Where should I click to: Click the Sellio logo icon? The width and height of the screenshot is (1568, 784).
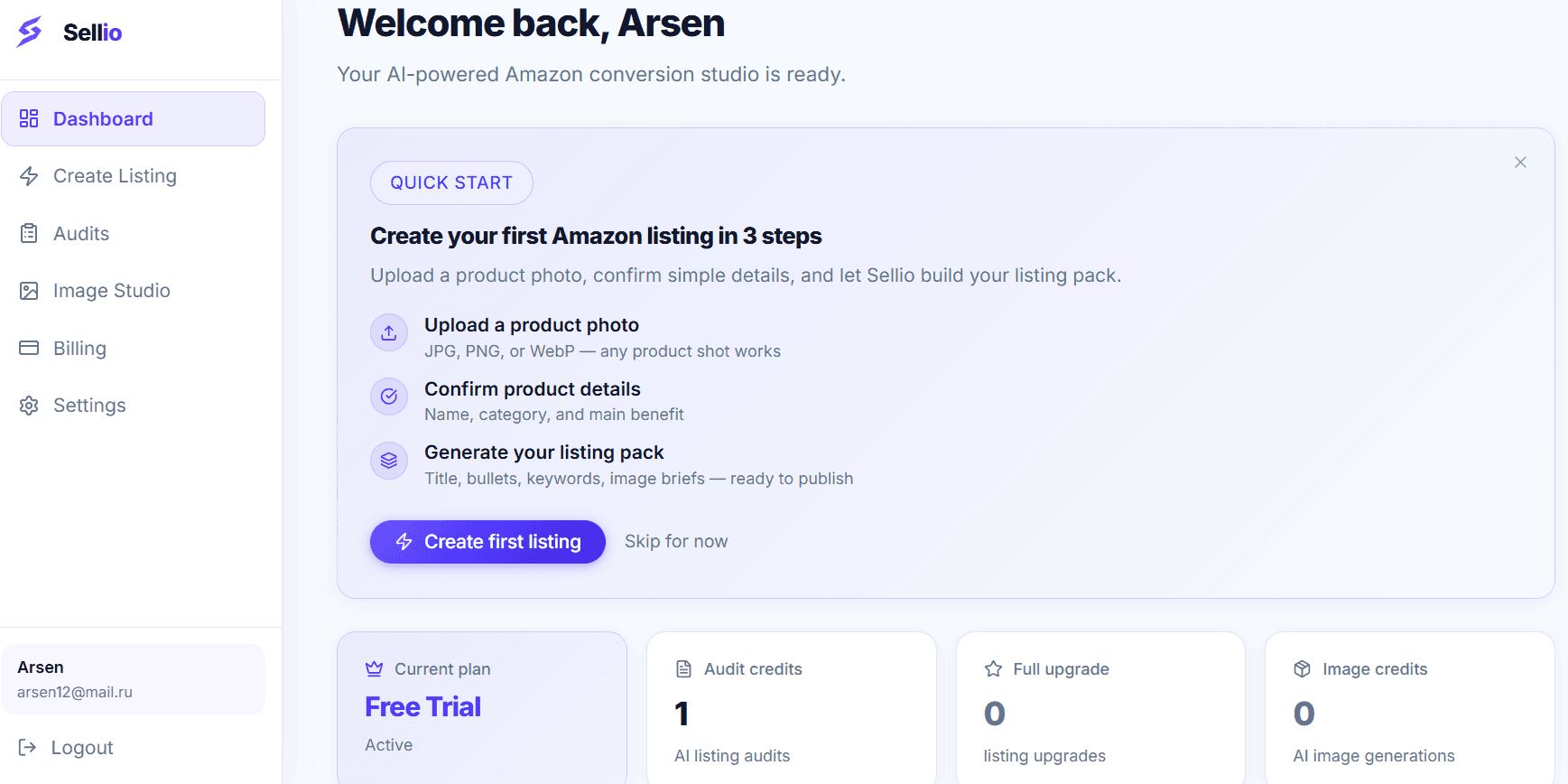tap(30, 32)
